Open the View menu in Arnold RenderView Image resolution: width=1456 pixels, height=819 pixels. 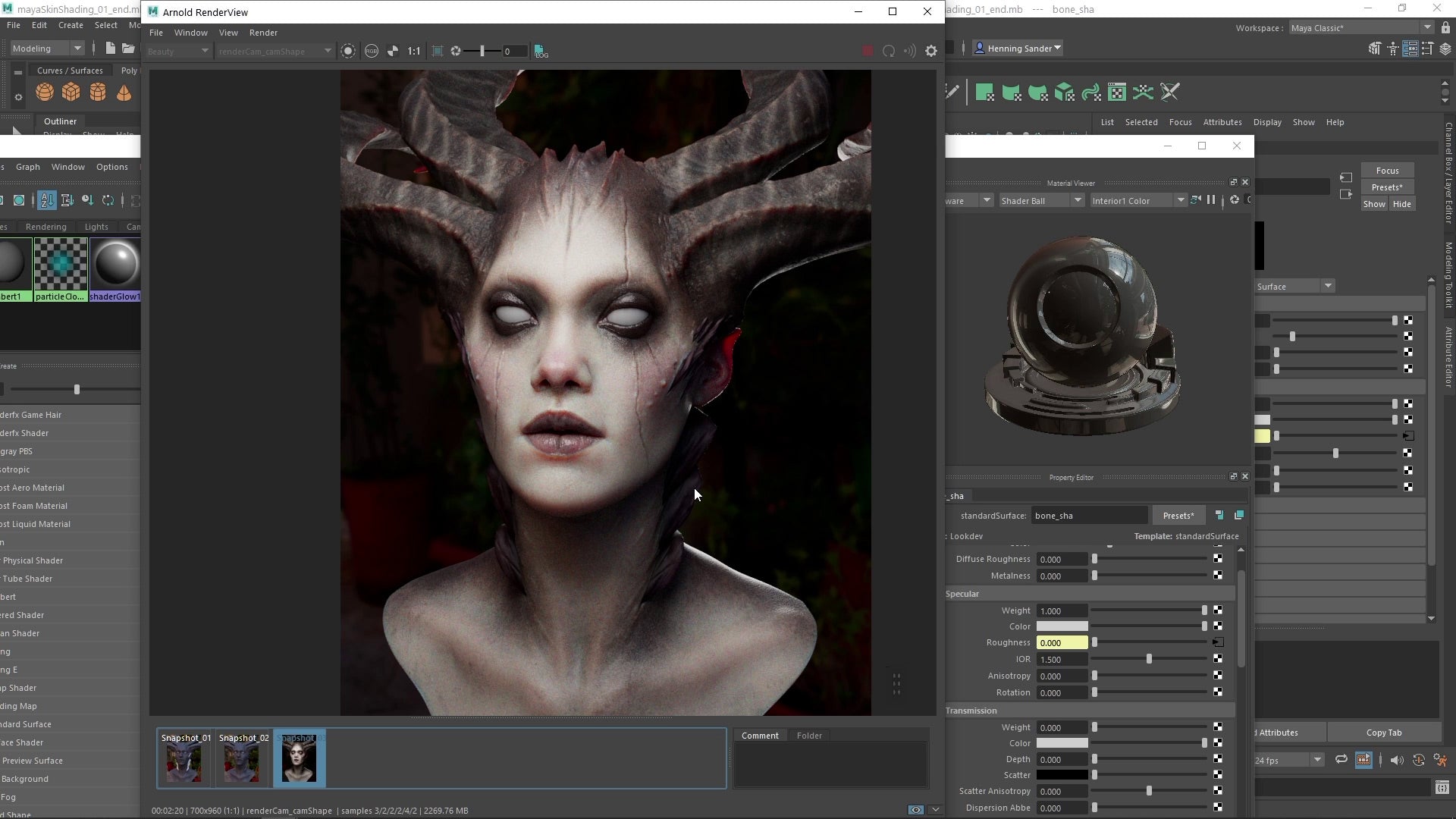pyautogui.click(x=228, y=33)
